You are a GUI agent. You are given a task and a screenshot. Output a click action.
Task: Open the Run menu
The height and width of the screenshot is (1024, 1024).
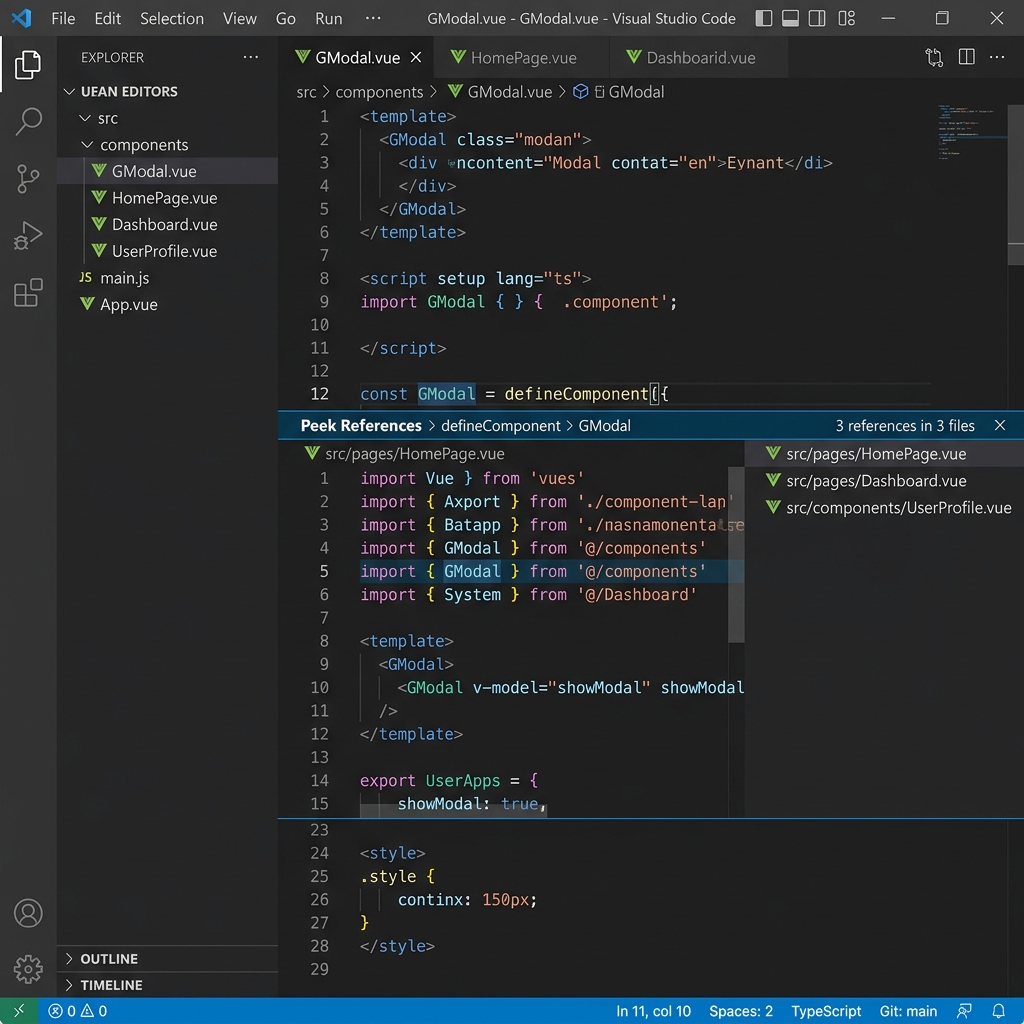328,18
